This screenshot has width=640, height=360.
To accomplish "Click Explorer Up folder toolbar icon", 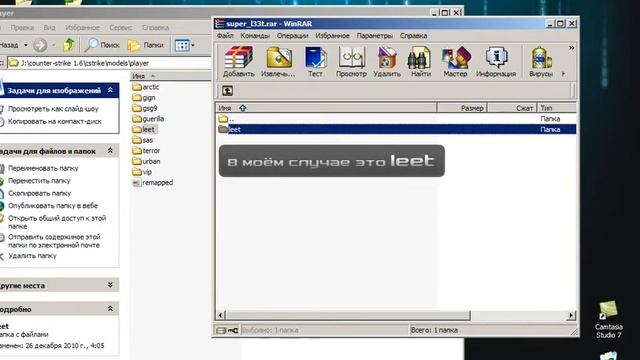I will pyautogui.click(x=69, y=45).
